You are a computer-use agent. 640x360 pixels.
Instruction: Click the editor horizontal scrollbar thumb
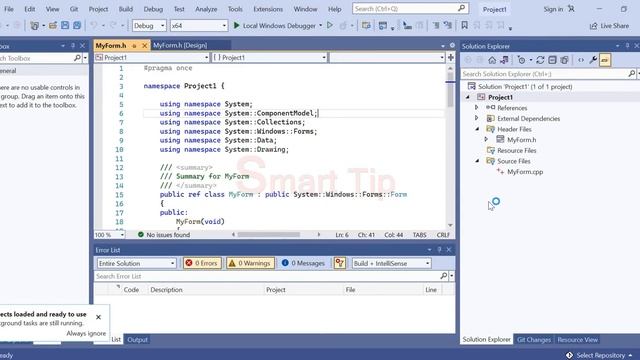[269, 235]
